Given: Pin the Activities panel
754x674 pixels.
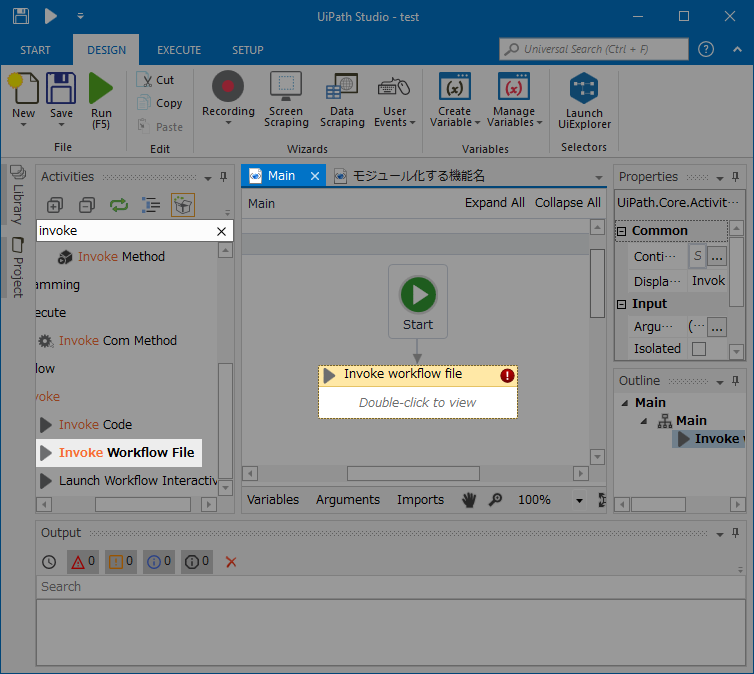Looking at the screenshot, I should pos(224,177).
